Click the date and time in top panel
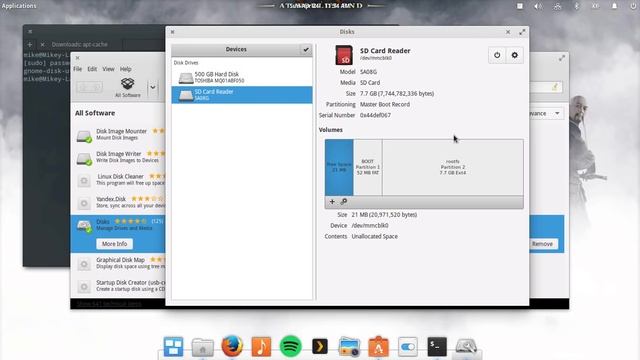This screenshot has width=640, height=360. coord(321,6)
